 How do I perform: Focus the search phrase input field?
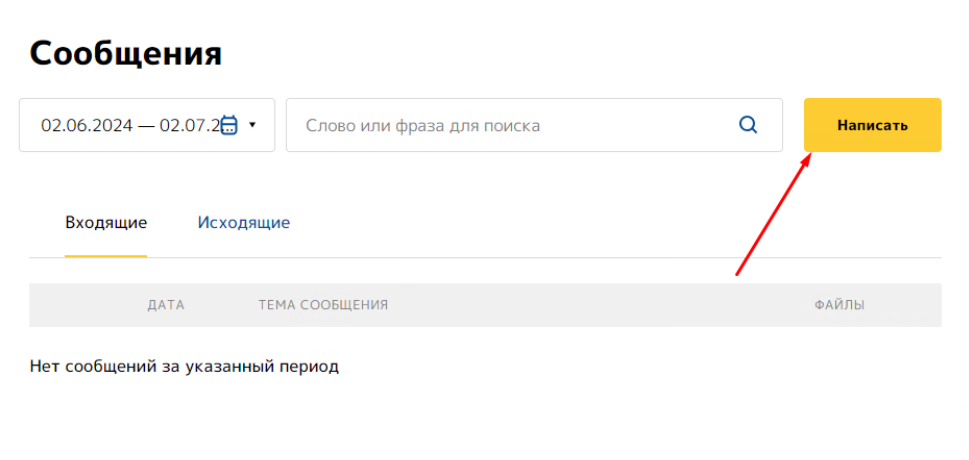click(510, 125)
